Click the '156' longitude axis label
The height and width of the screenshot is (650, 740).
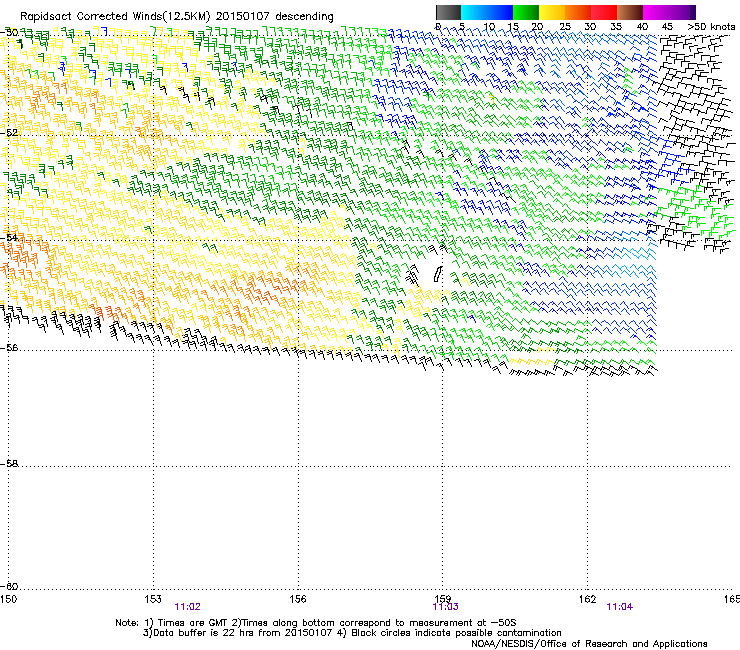pos(298,599)
